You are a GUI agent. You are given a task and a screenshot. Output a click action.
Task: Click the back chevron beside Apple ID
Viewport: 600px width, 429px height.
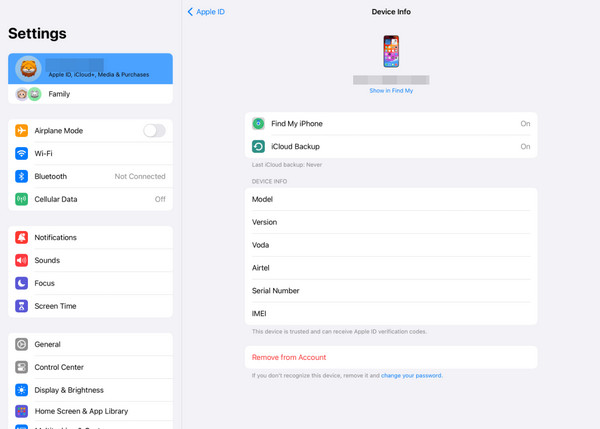tap(190, 12)
